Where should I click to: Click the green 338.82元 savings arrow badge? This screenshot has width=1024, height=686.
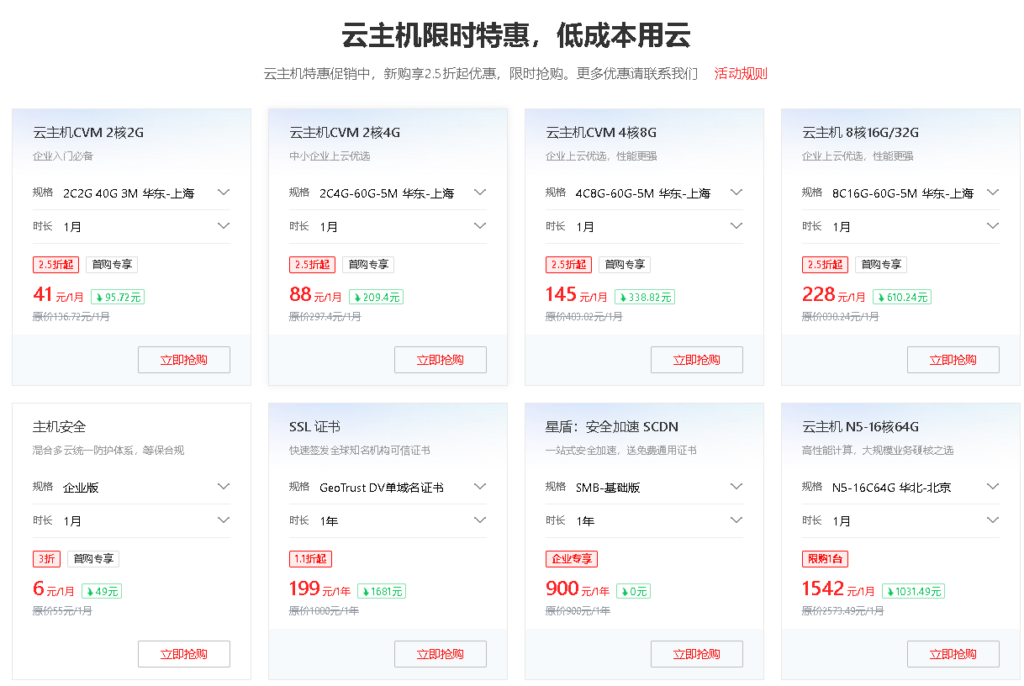click(x=645, y=297)
